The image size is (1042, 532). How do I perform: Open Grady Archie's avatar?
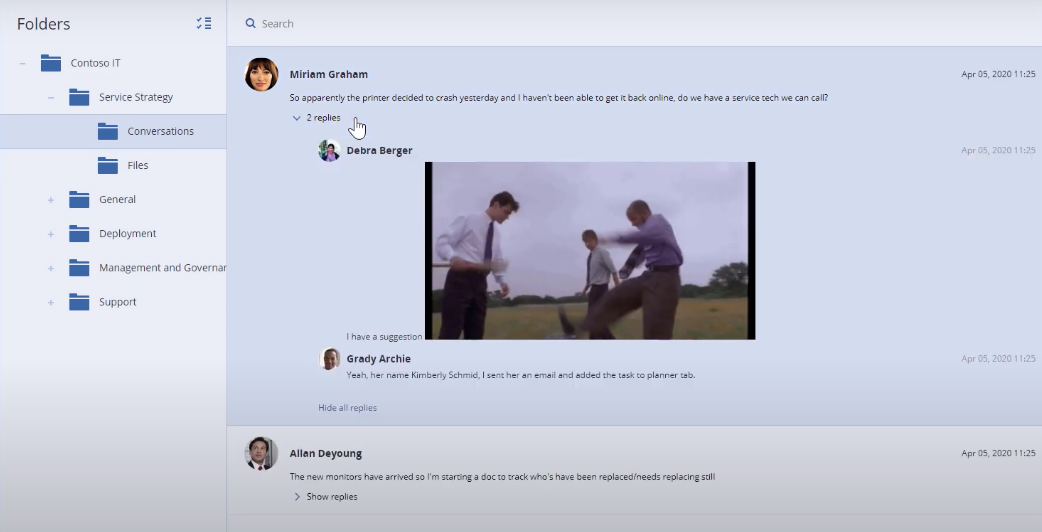click(x=330, y=359)
